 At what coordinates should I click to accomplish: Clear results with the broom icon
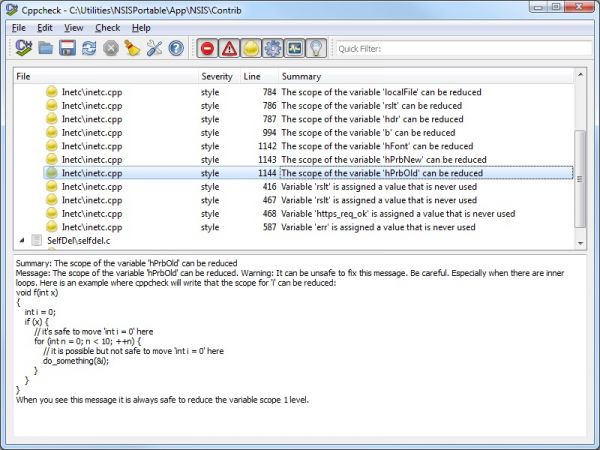coord(132,48)
